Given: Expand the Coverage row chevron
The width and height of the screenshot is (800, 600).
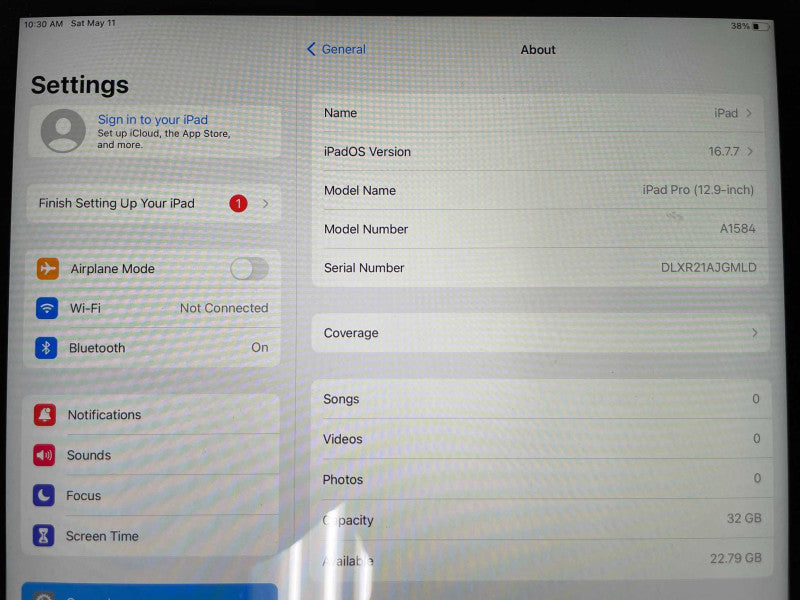Looking at the screenshot, I should [x=755, y=333].
